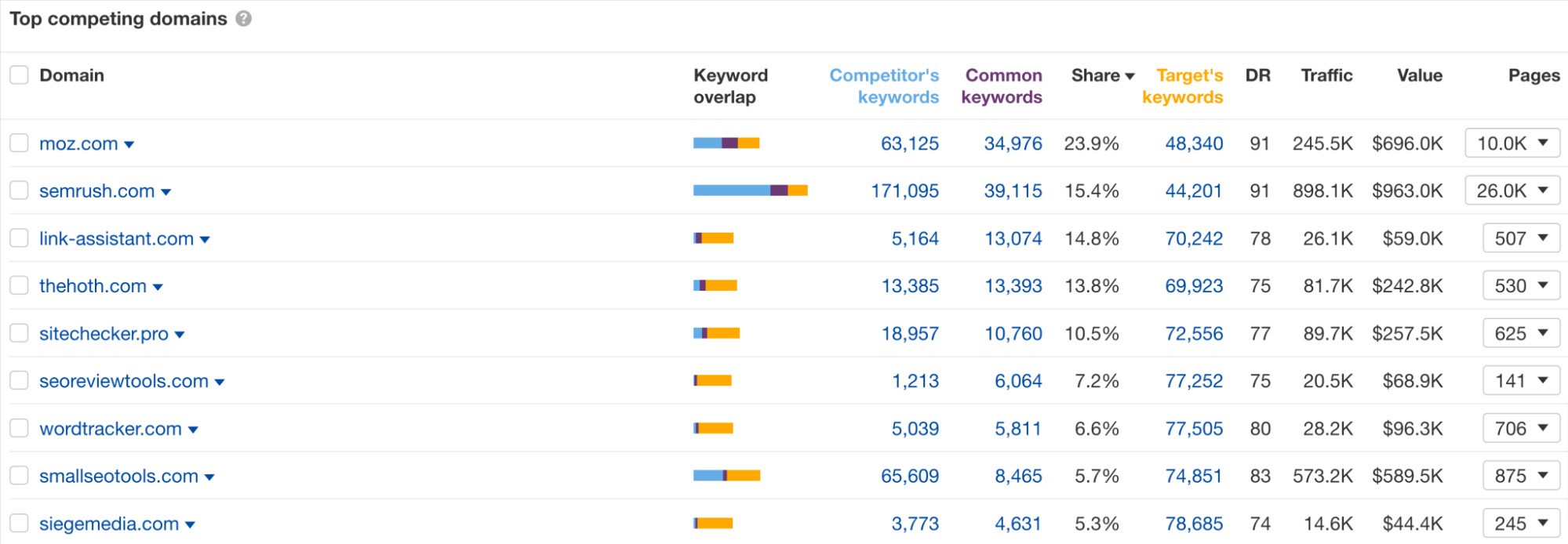Open competitor's keywords value 171,095

(x=904, y=191)
